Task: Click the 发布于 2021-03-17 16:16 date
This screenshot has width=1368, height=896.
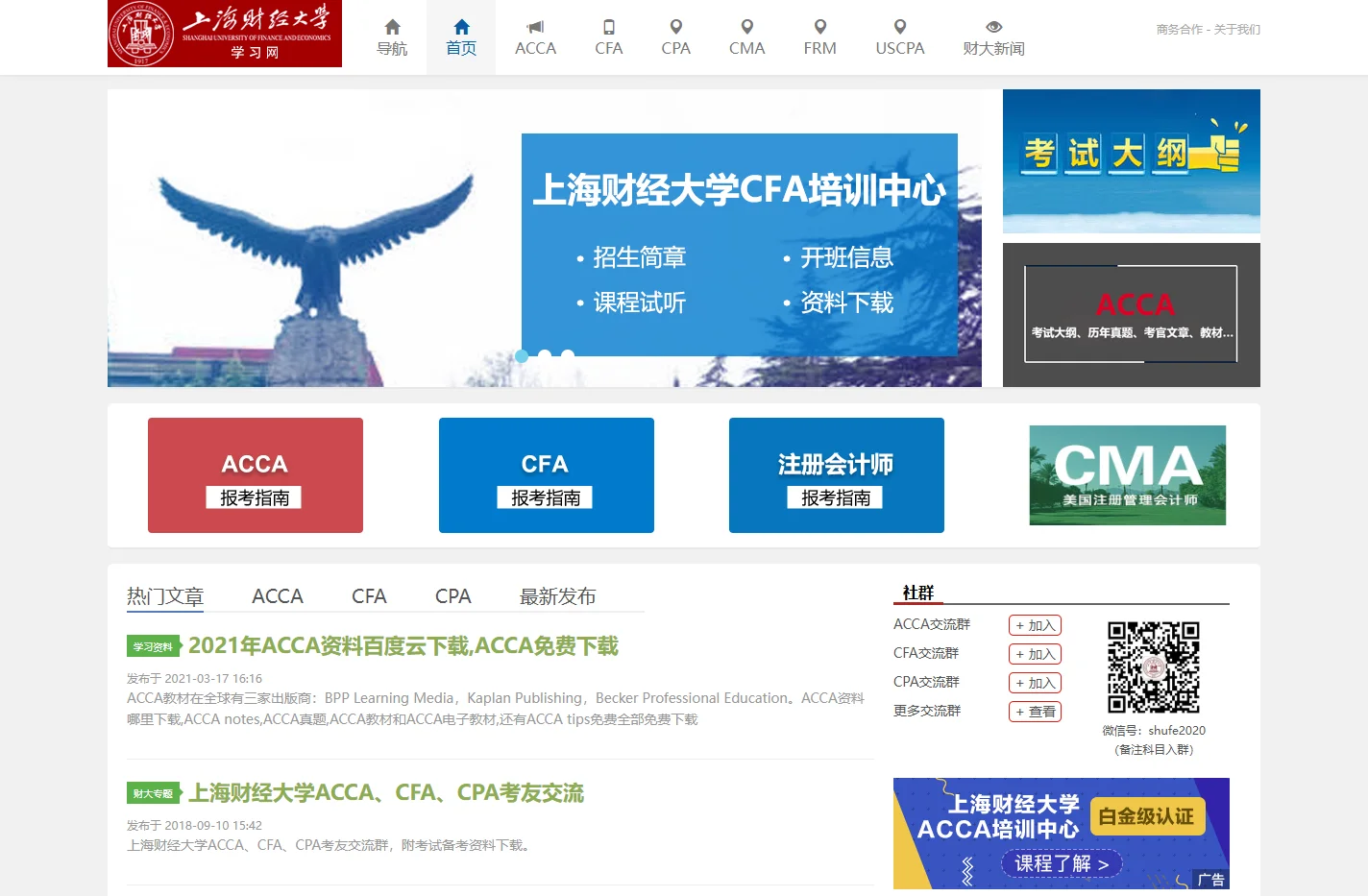Action: (194, 678)
